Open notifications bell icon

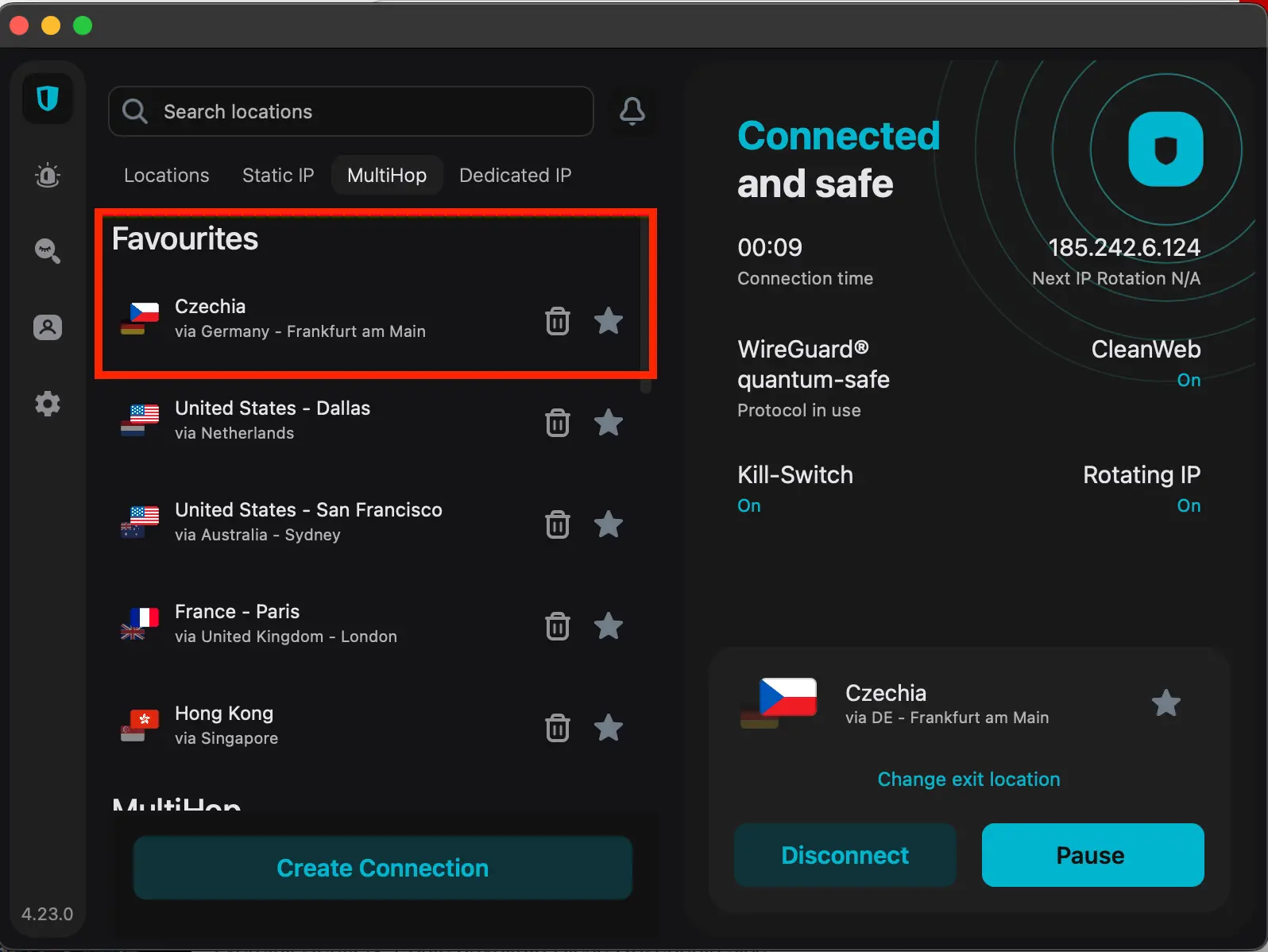pyautogui.click(x=632, y=111)
